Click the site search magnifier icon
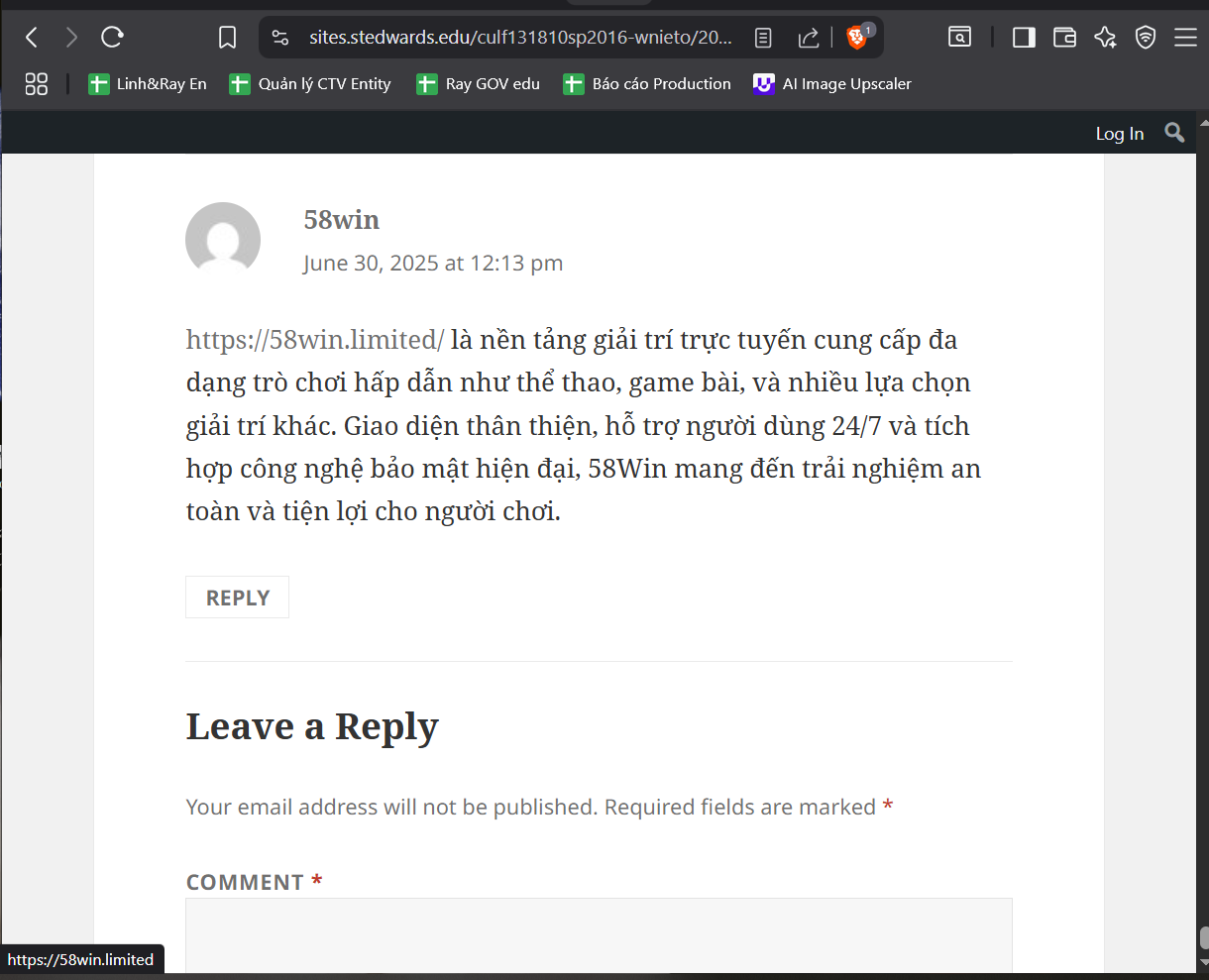 pyautogui.click(x=1174, y=133)
